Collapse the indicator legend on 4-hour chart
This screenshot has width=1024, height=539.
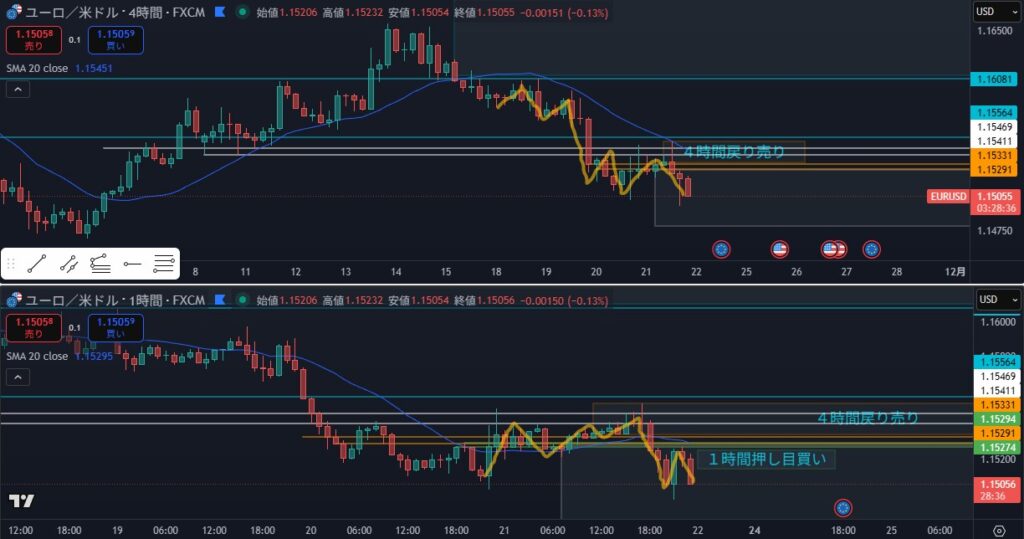click(x=17, y=89)
